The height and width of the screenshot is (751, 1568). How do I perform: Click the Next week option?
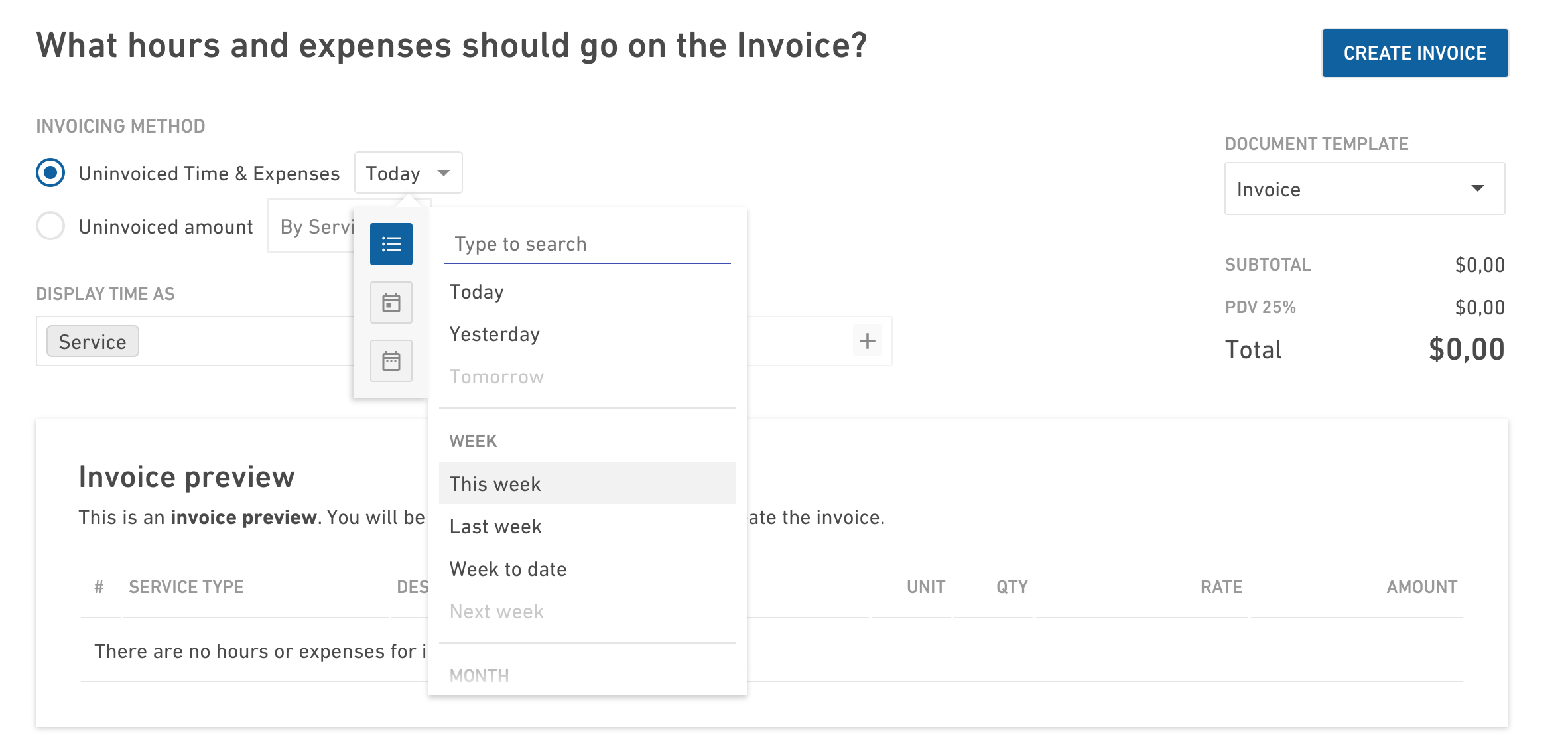(x=587, y=611)
